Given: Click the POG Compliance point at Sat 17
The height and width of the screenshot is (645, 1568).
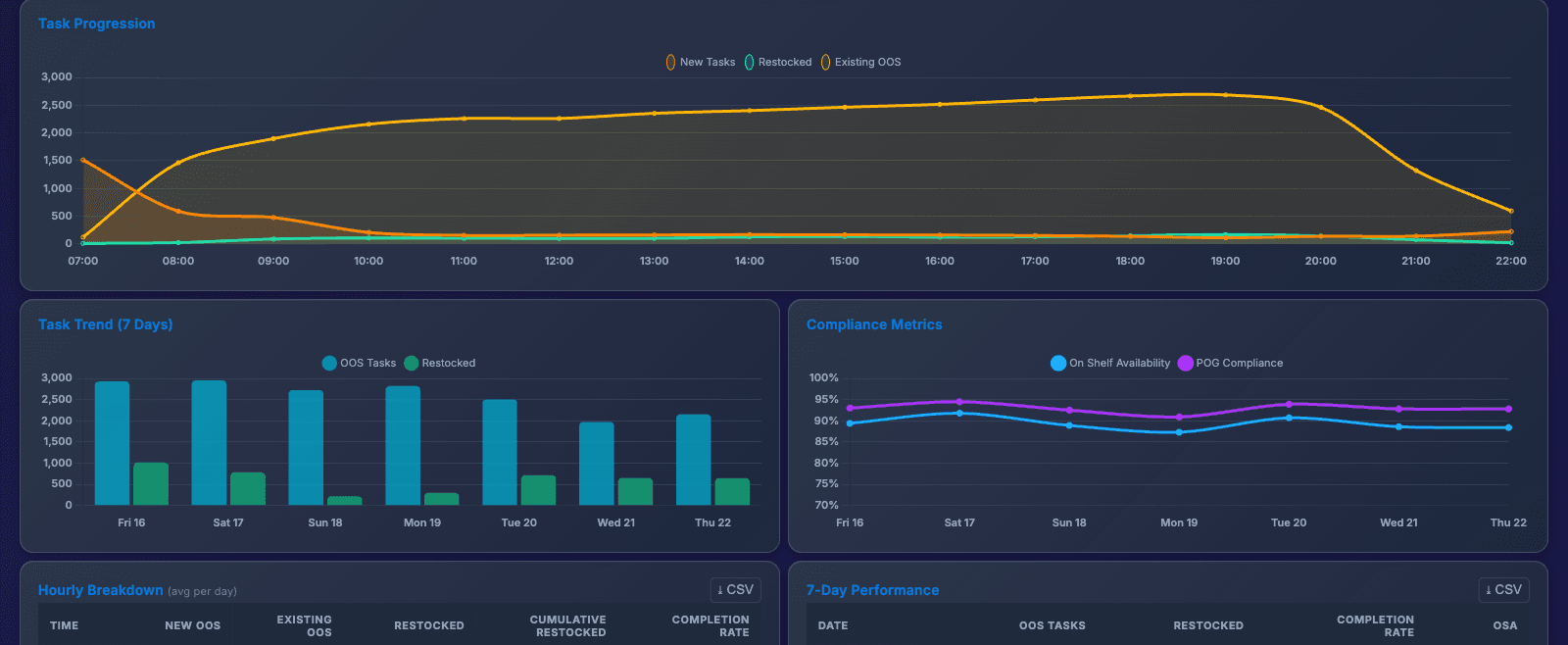Looking at the screenshot, I should click(959, 402).
